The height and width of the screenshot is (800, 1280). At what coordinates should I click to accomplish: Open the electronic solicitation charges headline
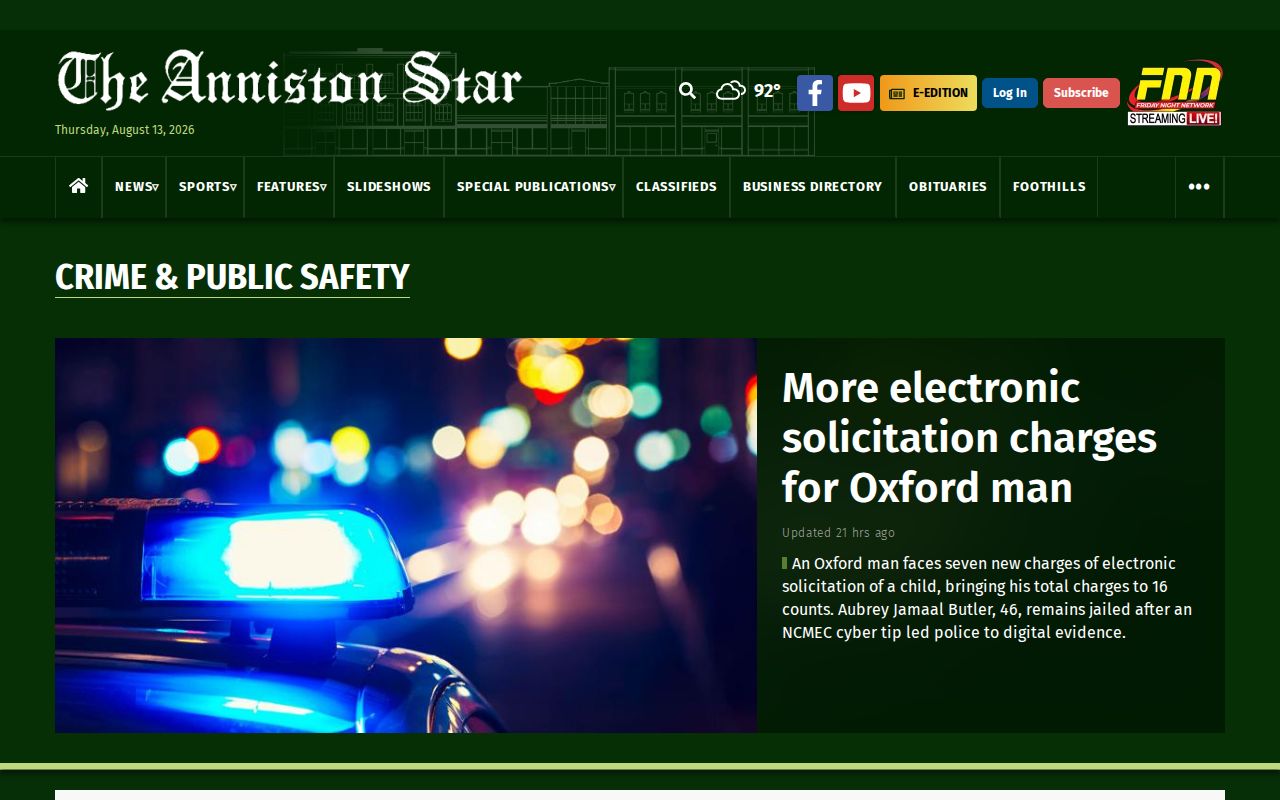tap(969, 438)
